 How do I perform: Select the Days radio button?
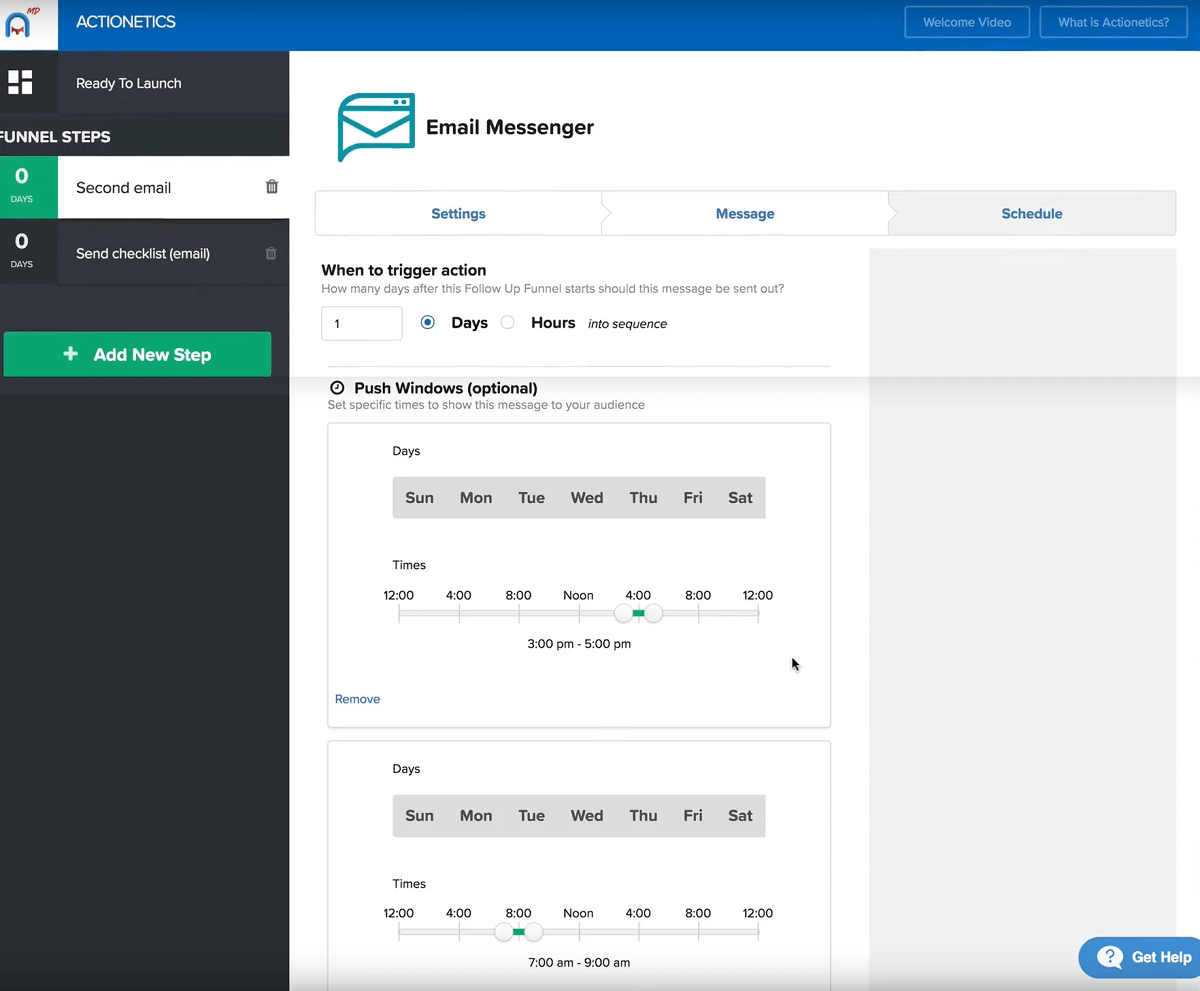tap(428, 322)
